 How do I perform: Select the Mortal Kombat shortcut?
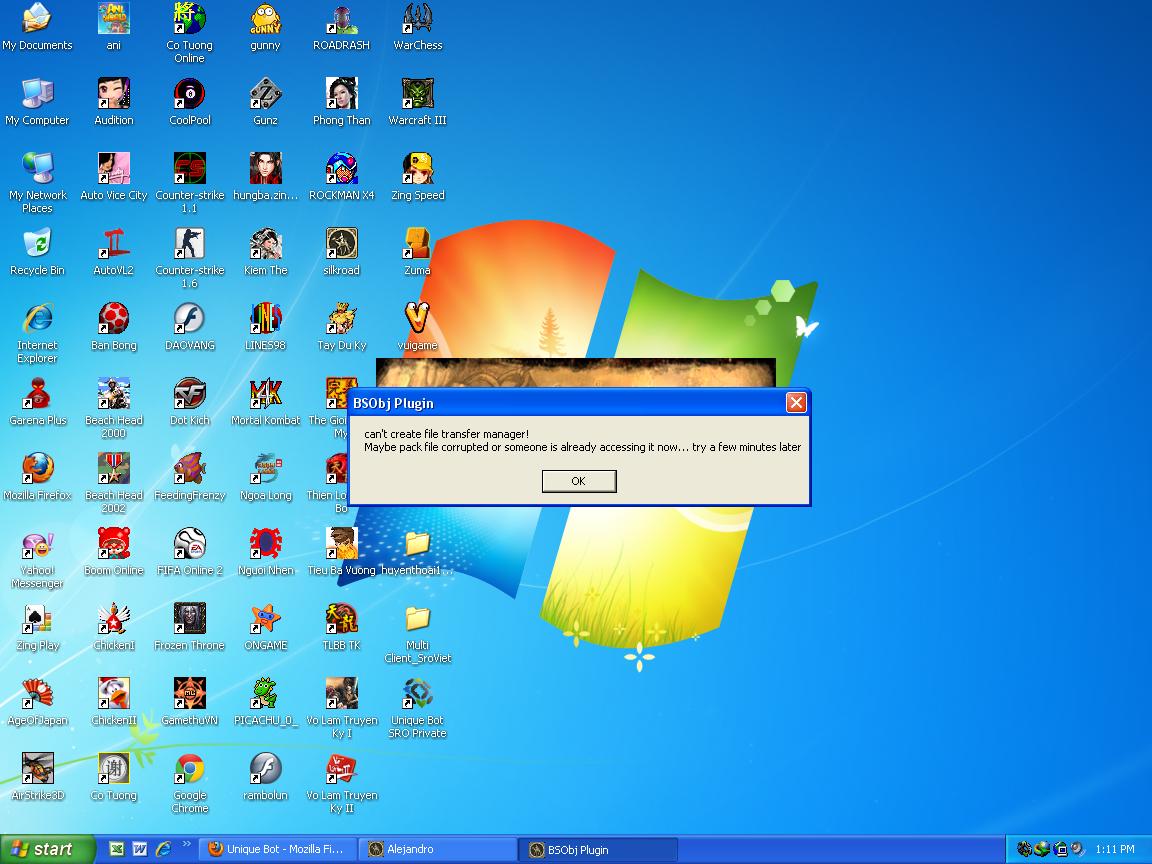265,403
